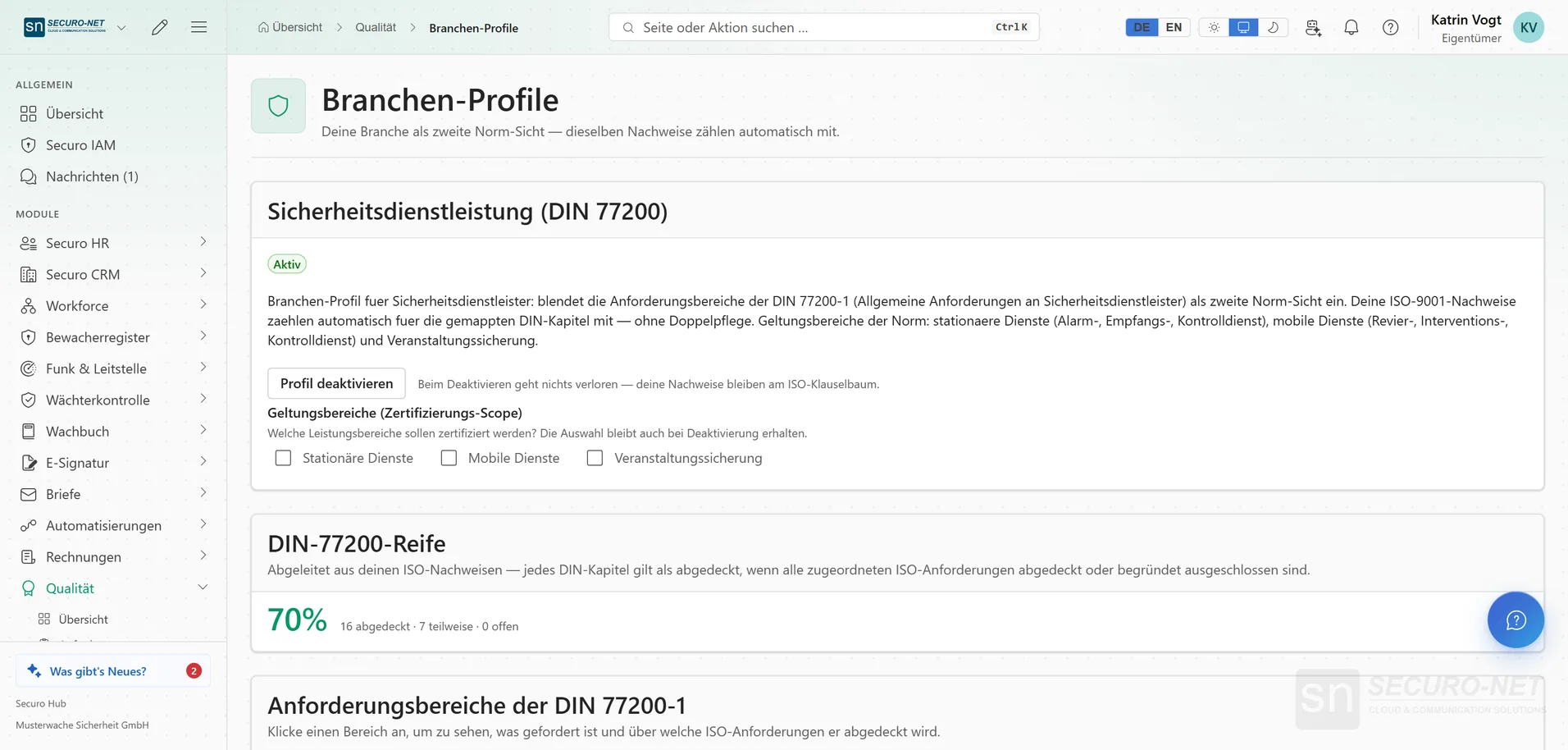Open Was gibt's Neues? panel
The height and width of the screenshot is (750, 1568).
(x=113, y=671)
